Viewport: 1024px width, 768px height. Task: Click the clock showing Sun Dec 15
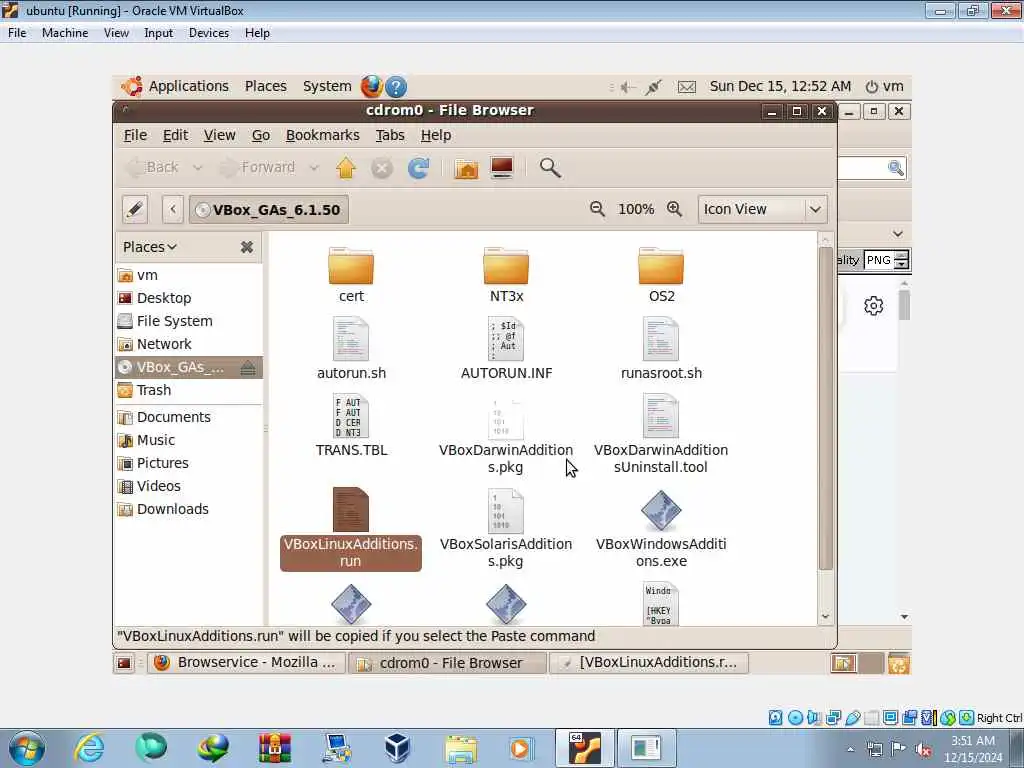[780, 86]
